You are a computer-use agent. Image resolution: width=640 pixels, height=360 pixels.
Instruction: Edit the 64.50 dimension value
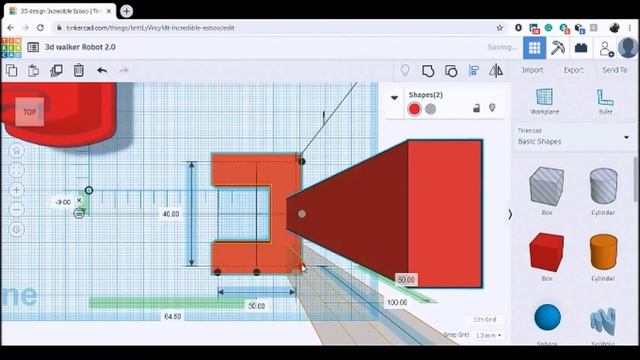pyautogui.click(x=172, y=316)
